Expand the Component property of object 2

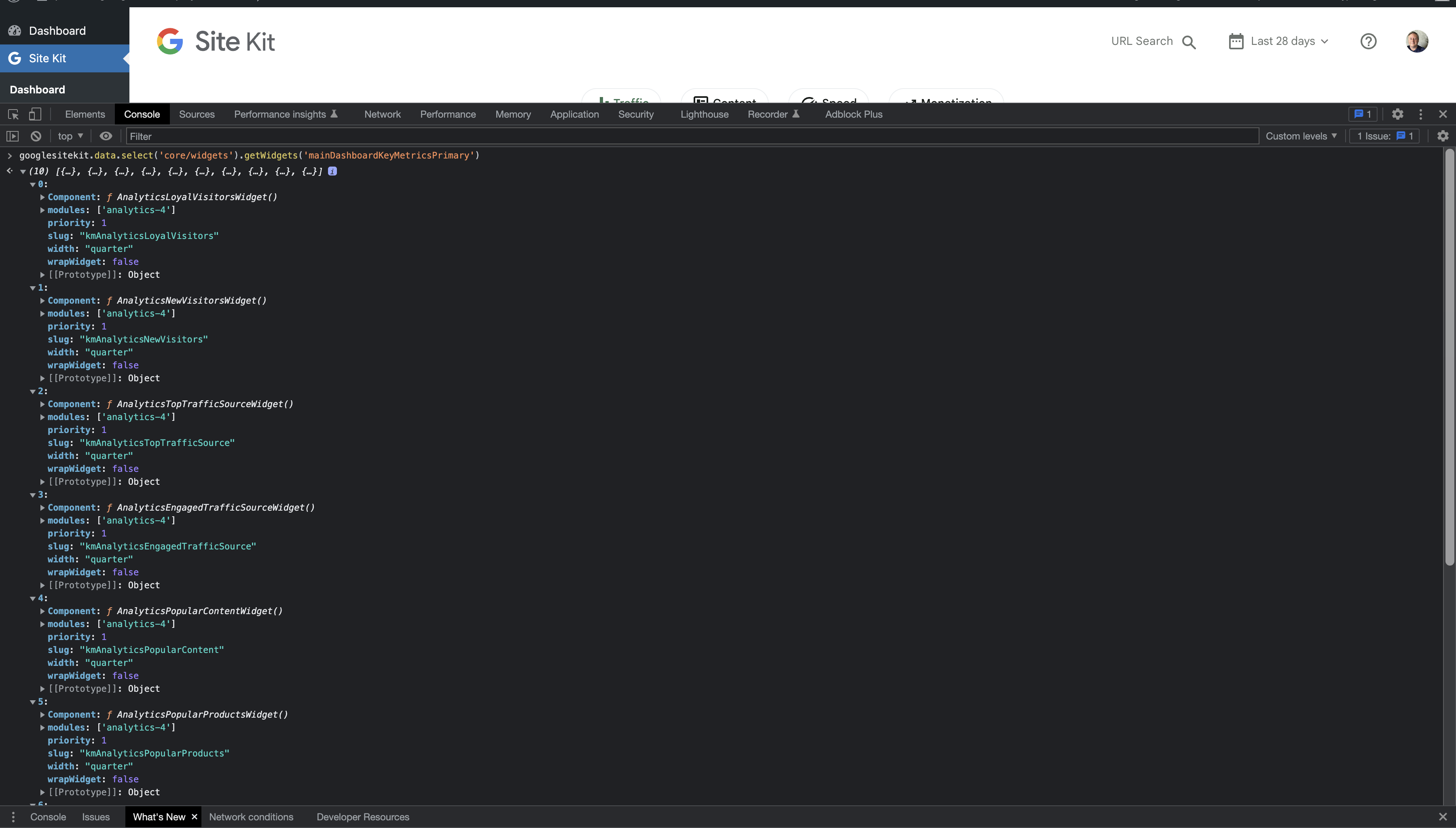click(42, 404)
